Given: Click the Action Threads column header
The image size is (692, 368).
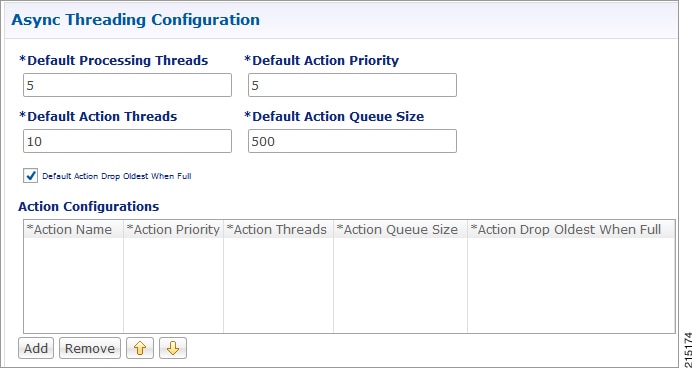Looking at the screenshot, I should coord(278,229).
